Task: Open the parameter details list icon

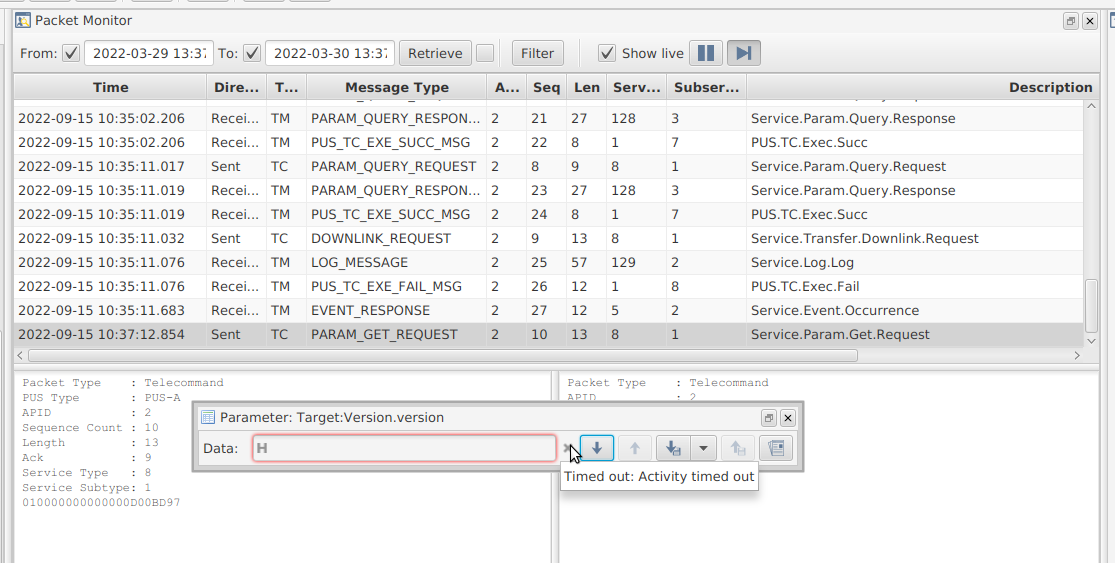Action: [x=776, y=448]
